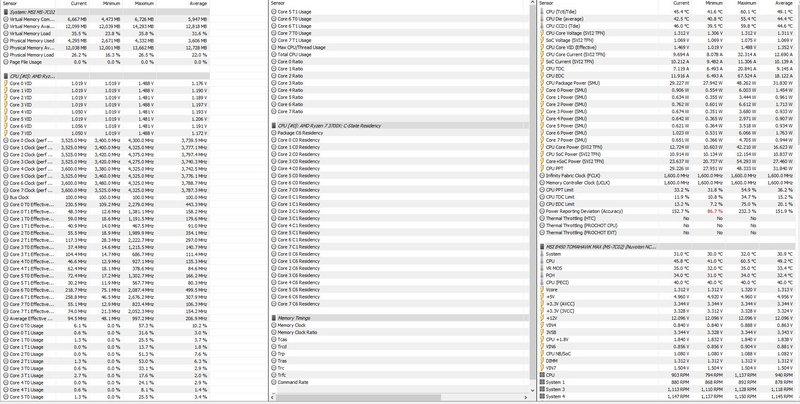Screen dimensions: 800x404
Task: Click the C-State Residency section chip icon
Action: pos(274,125)
